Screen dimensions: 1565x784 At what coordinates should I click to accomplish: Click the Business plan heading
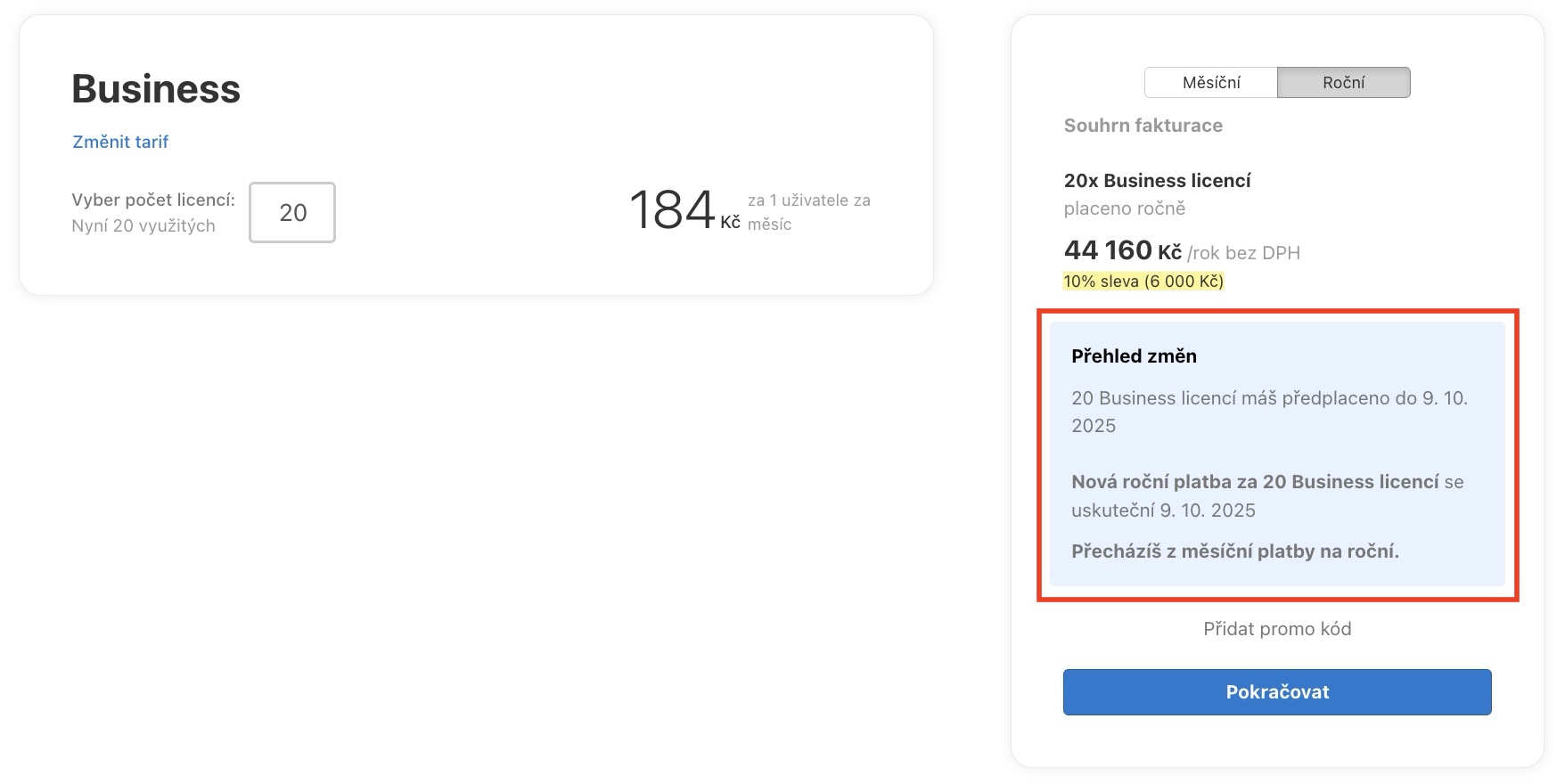pos(156,89)
